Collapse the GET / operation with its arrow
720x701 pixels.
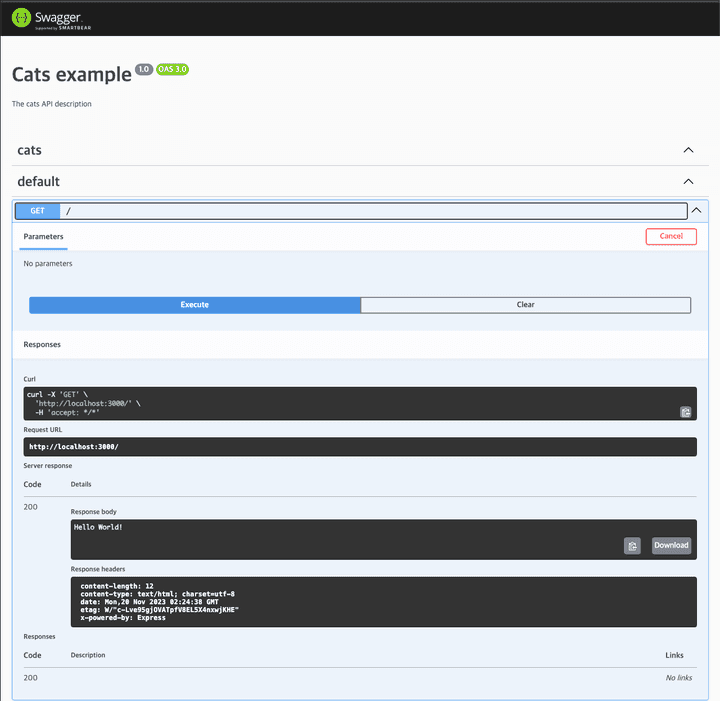697,211
